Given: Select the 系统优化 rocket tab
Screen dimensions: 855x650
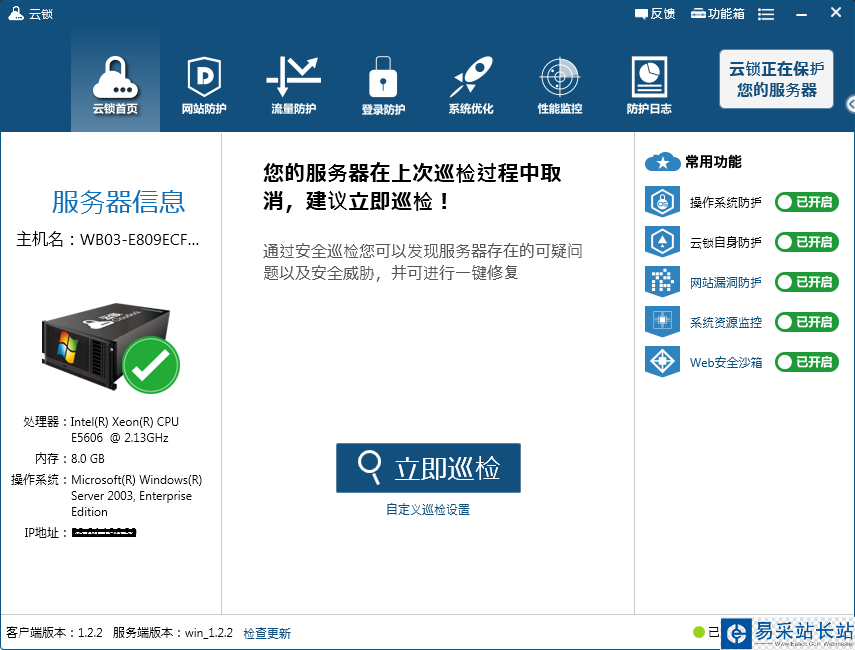Looking at the screenshot, I should coord(471,84).
